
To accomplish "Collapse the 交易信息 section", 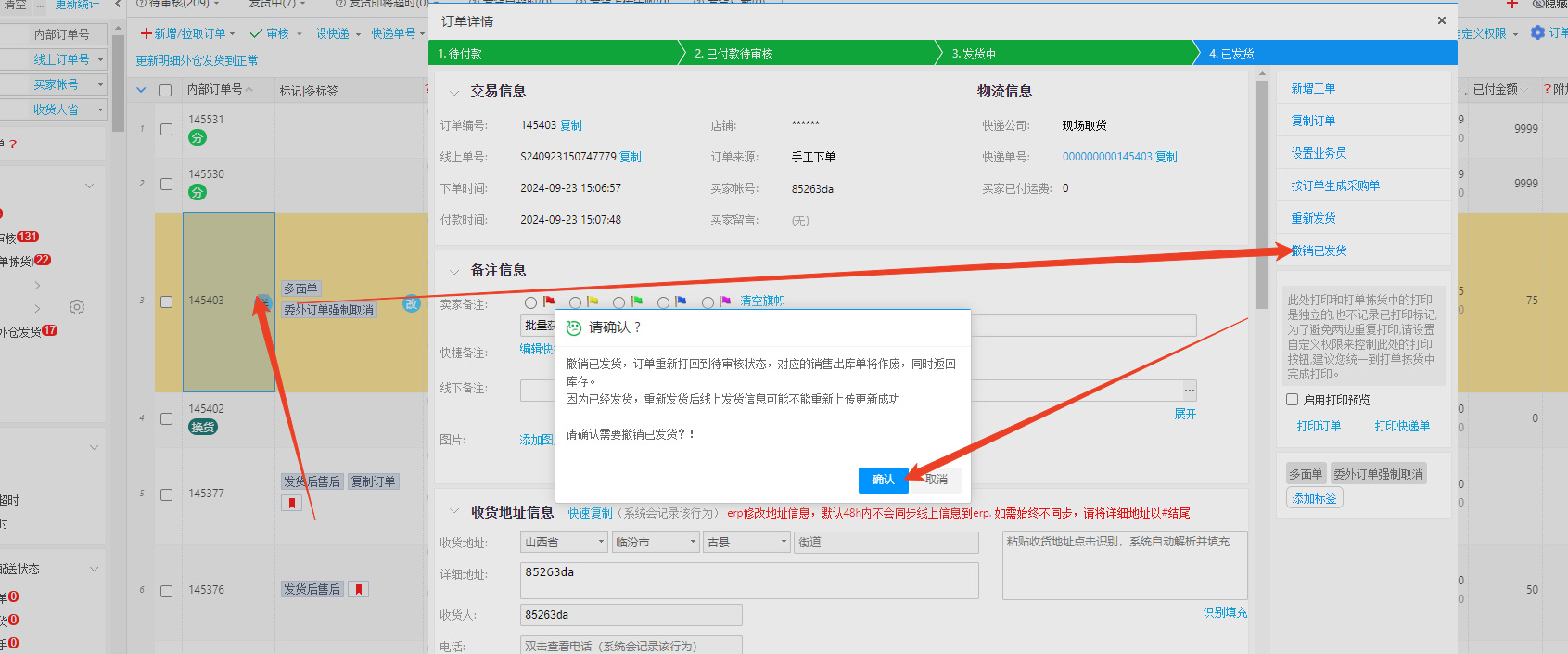I will [454, 92].
